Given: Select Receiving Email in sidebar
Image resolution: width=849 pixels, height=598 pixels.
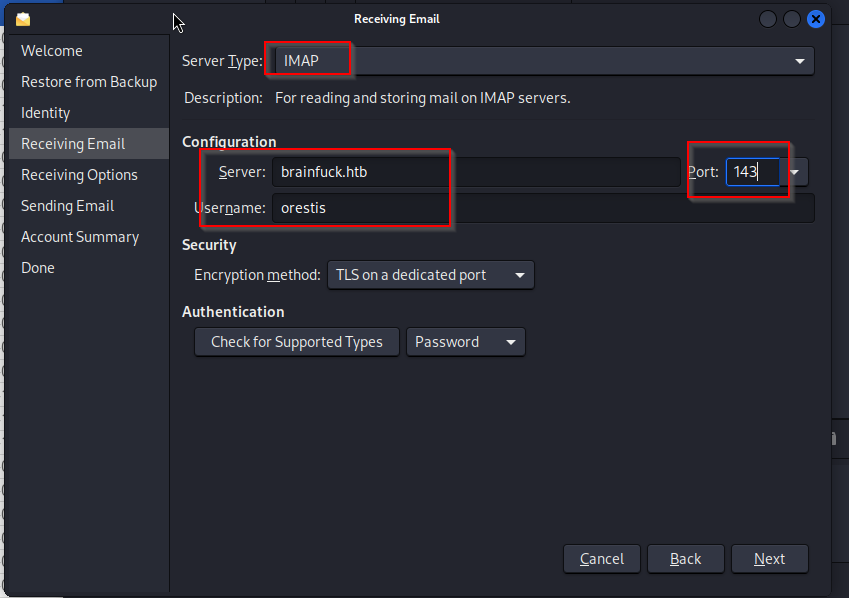Looking at the screenshot, I should 73,144.
